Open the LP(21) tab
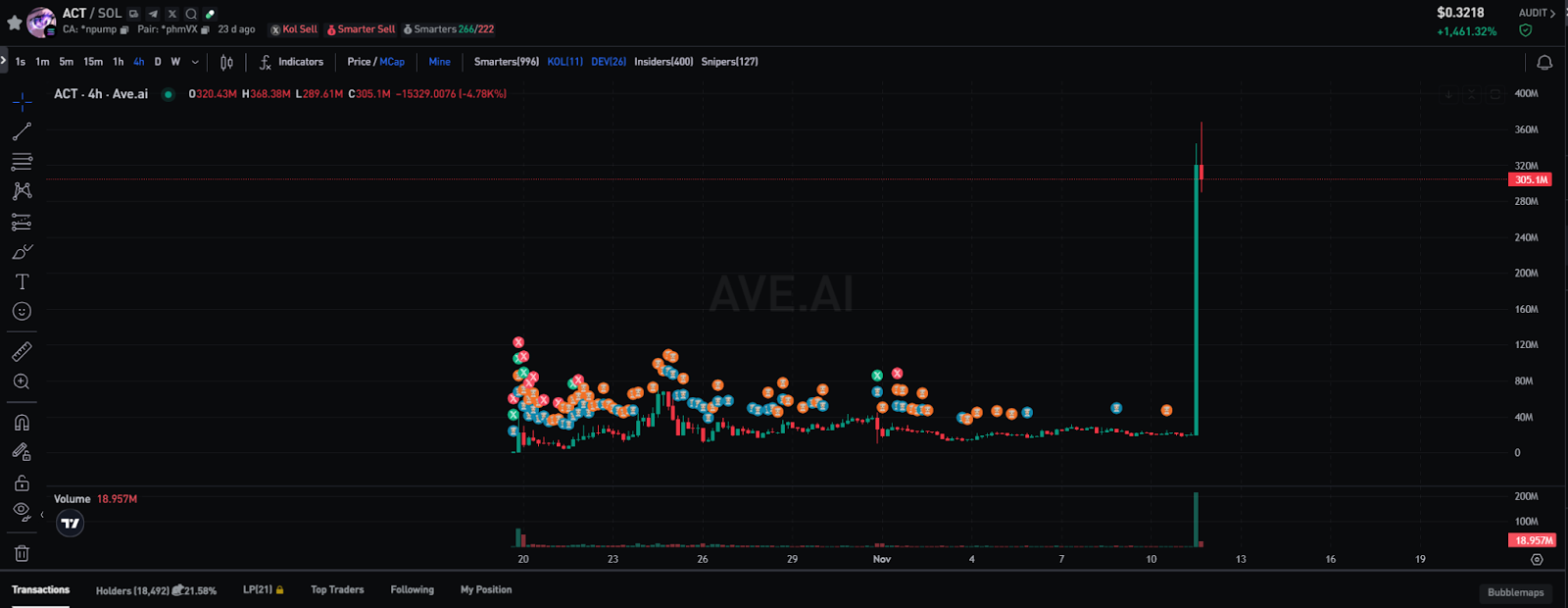 (264, 589)
